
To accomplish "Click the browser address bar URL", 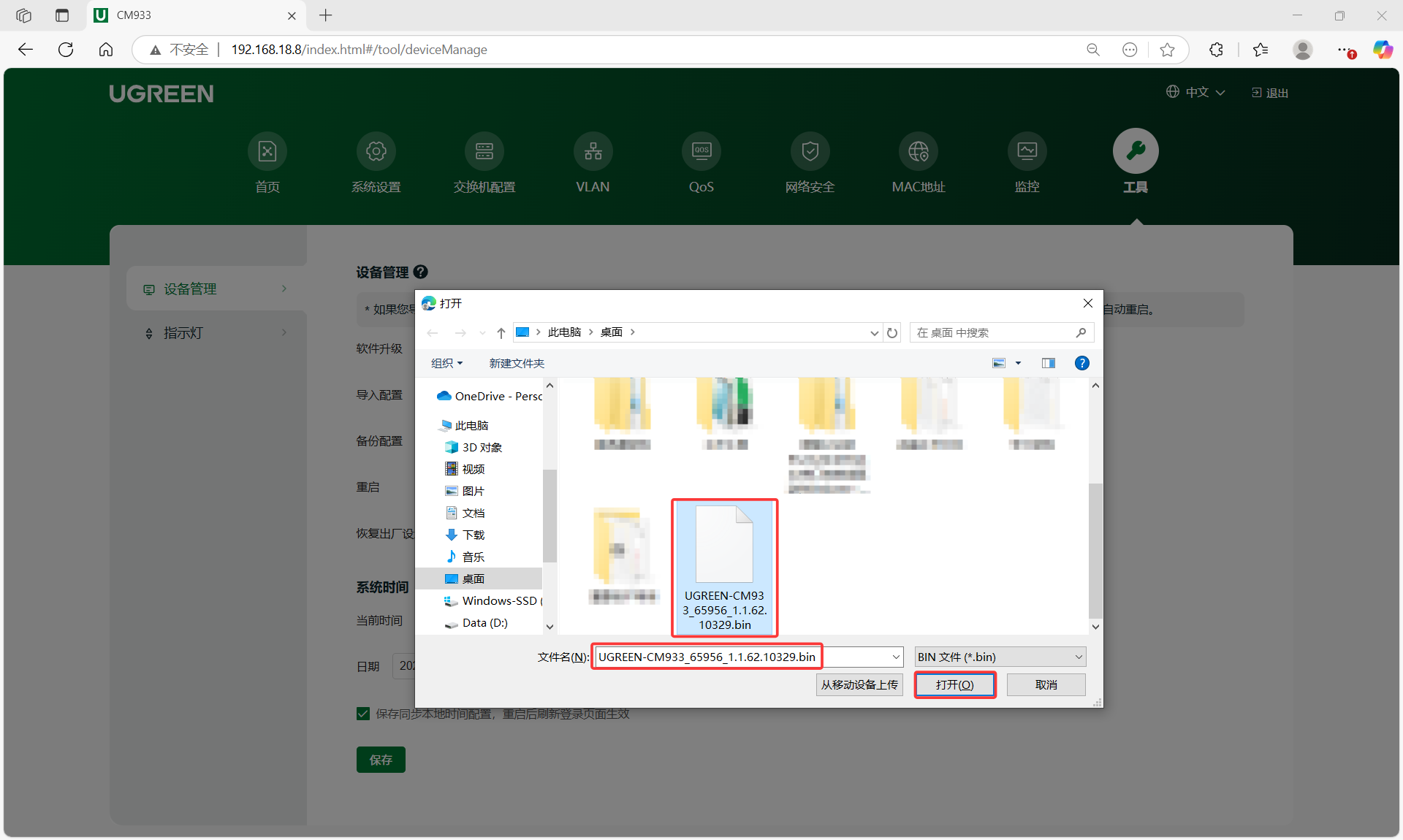I will [x=360, y=50].
